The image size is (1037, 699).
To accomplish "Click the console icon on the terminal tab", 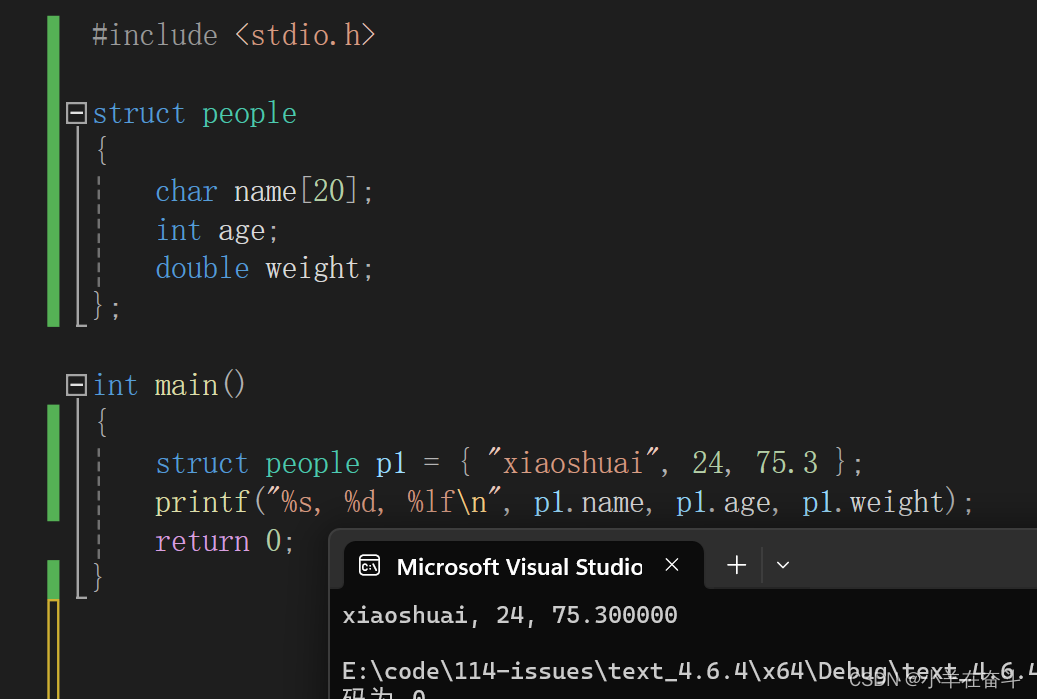I will pos(369,566).
